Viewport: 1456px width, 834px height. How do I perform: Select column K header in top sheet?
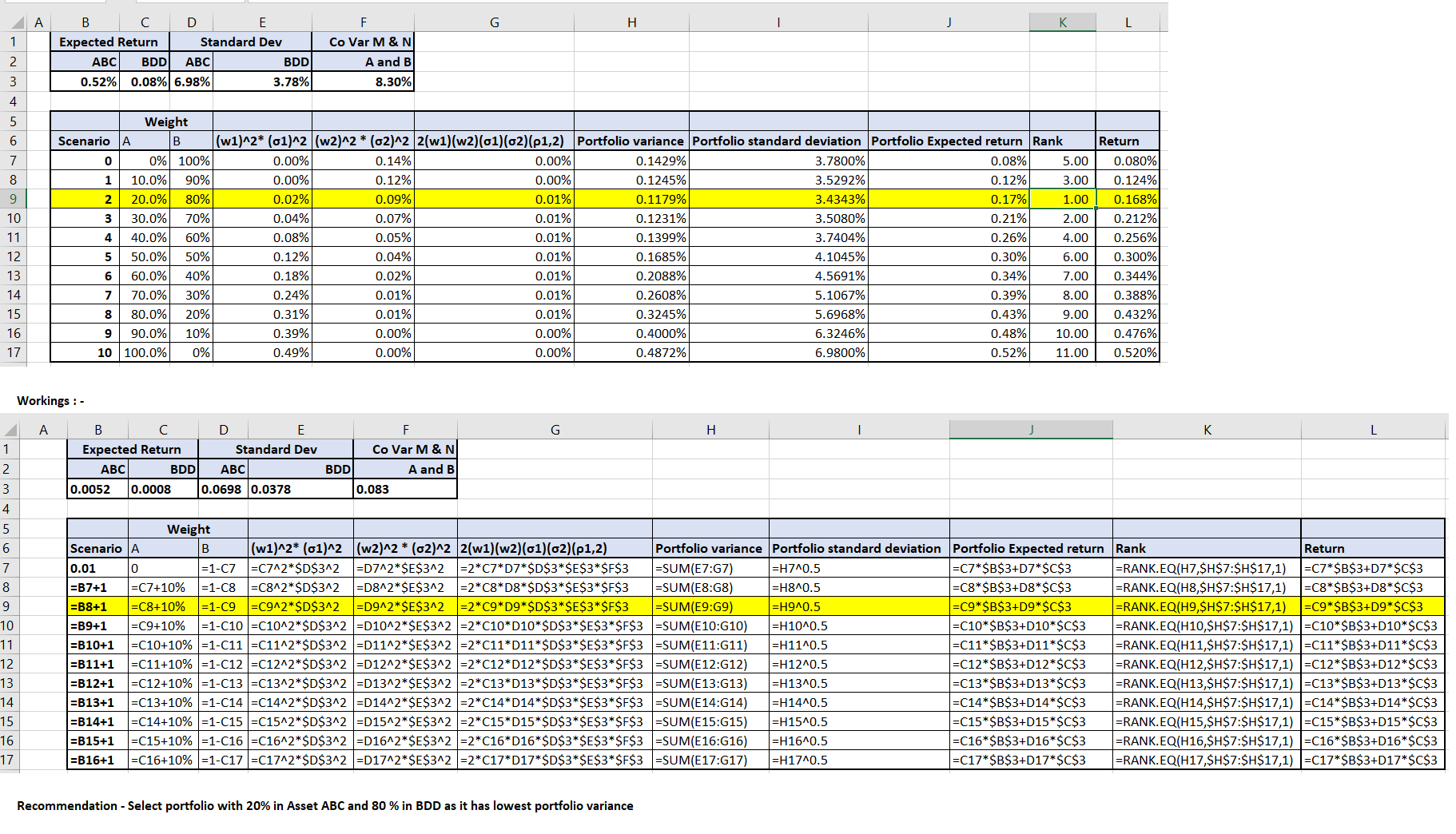point(1062,22)
